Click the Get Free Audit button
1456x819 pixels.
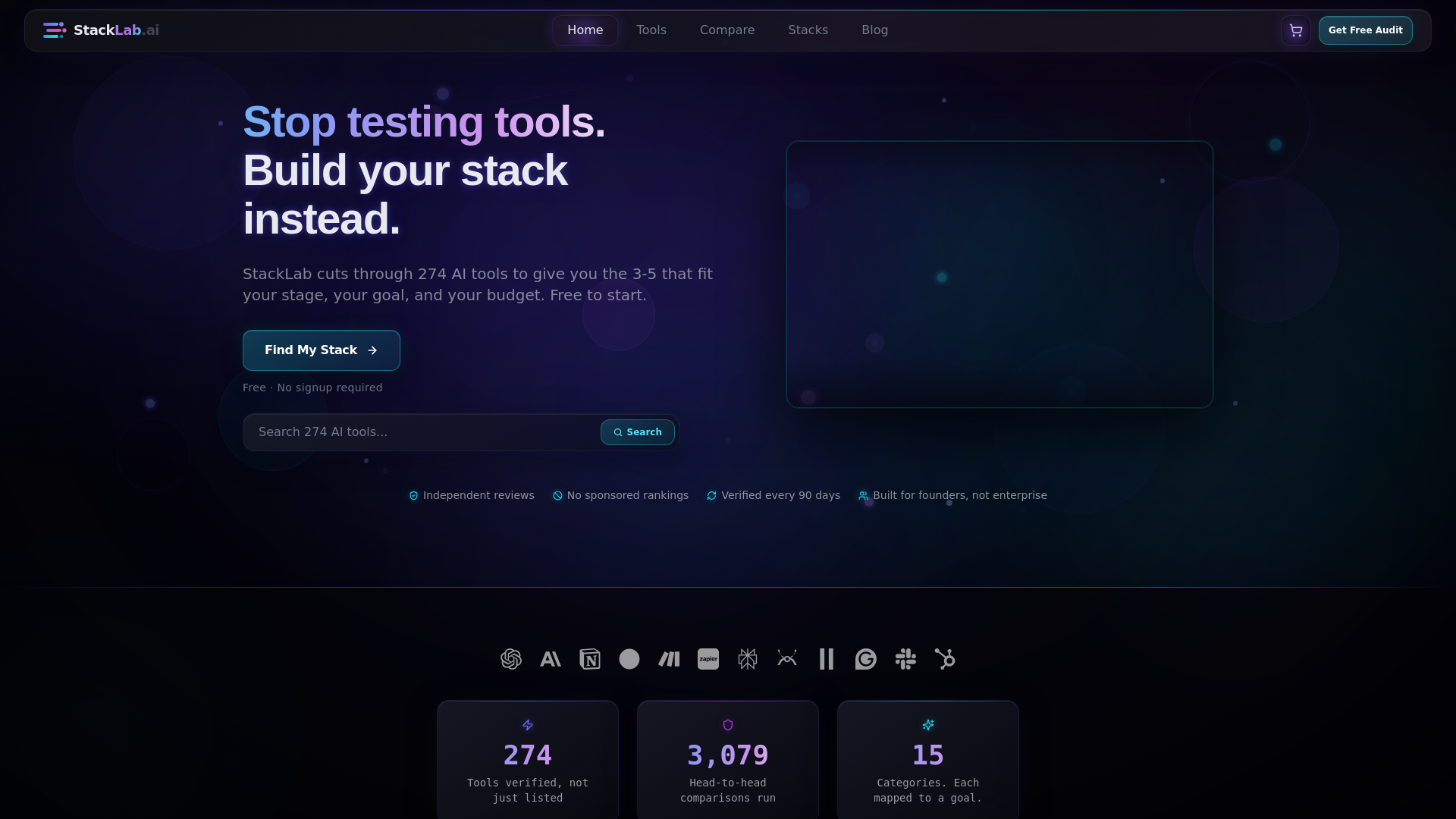click(x=1366, y=30)
